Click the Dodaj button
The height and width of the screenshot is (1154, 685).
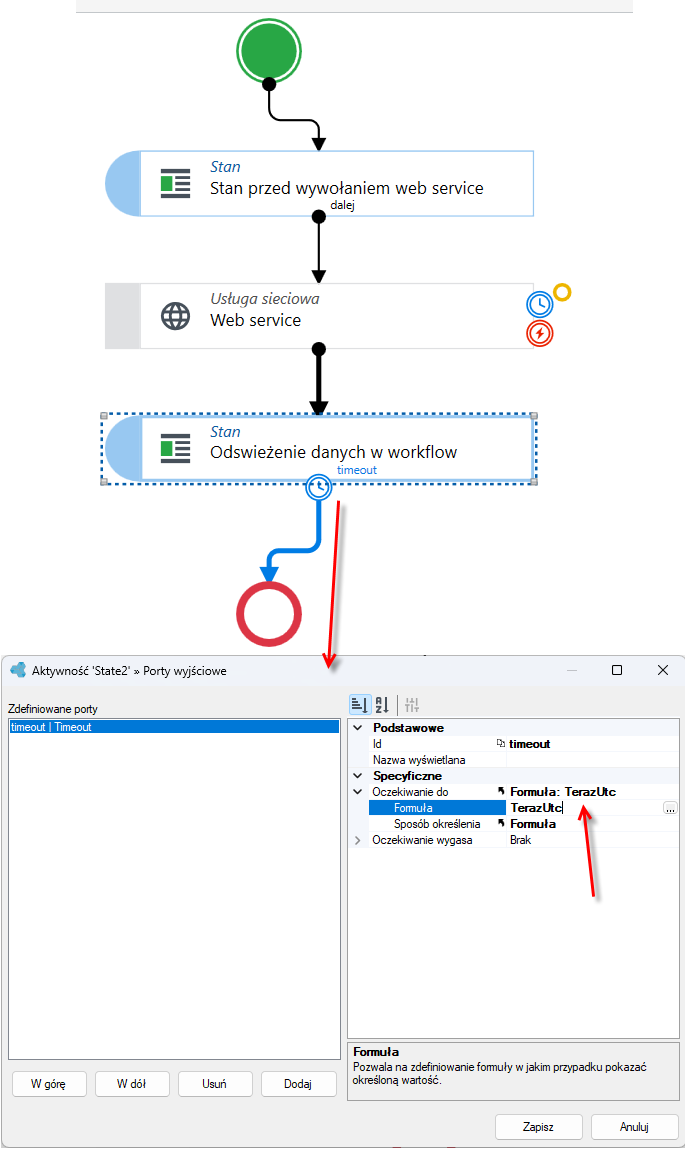pyautogui.click(x=298, y=1084)
